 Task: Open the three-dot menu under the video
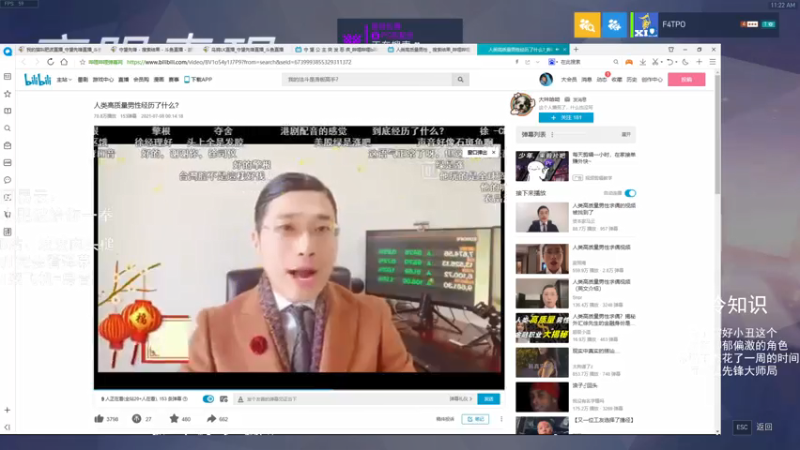point(501,419)
